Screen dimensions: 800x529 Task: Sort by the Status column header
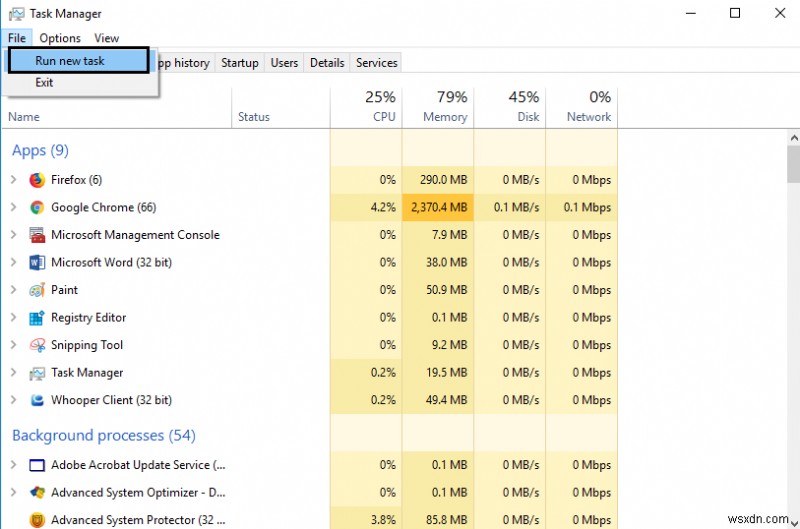pyautogui.click(x=281, y=108)
